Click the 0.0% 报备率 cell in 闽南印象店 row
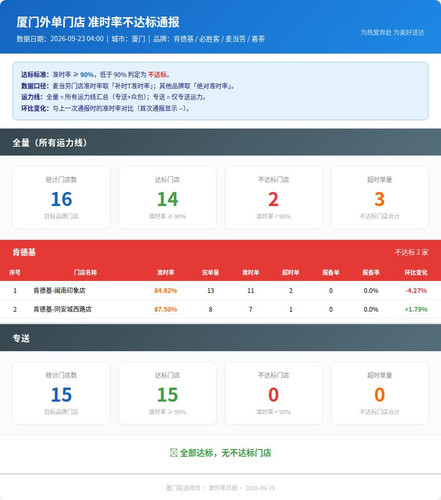 pyautogui.click(x=371, y=291)
